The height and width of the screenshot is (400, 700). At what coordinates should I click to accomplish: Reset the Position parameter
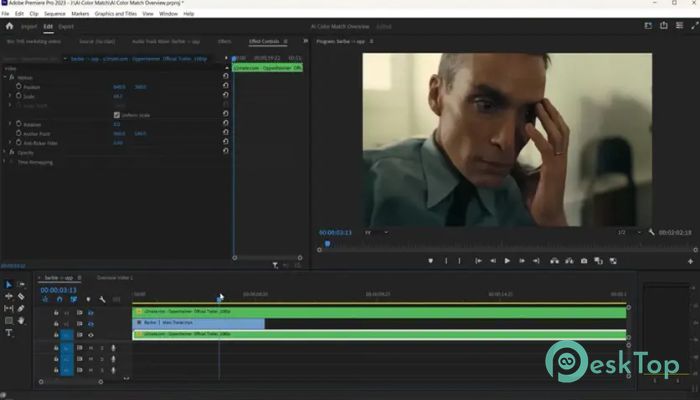coord(226,87)
